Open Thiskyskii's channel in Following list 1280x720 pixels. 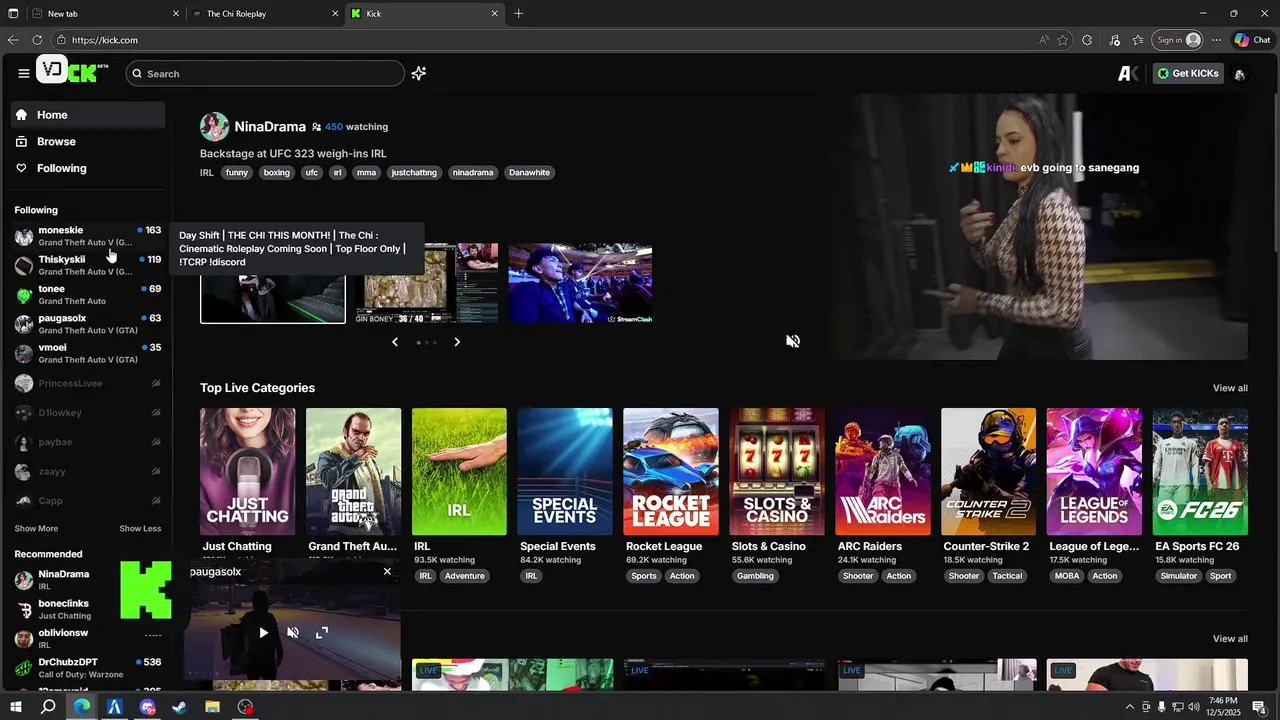[87, 265]
